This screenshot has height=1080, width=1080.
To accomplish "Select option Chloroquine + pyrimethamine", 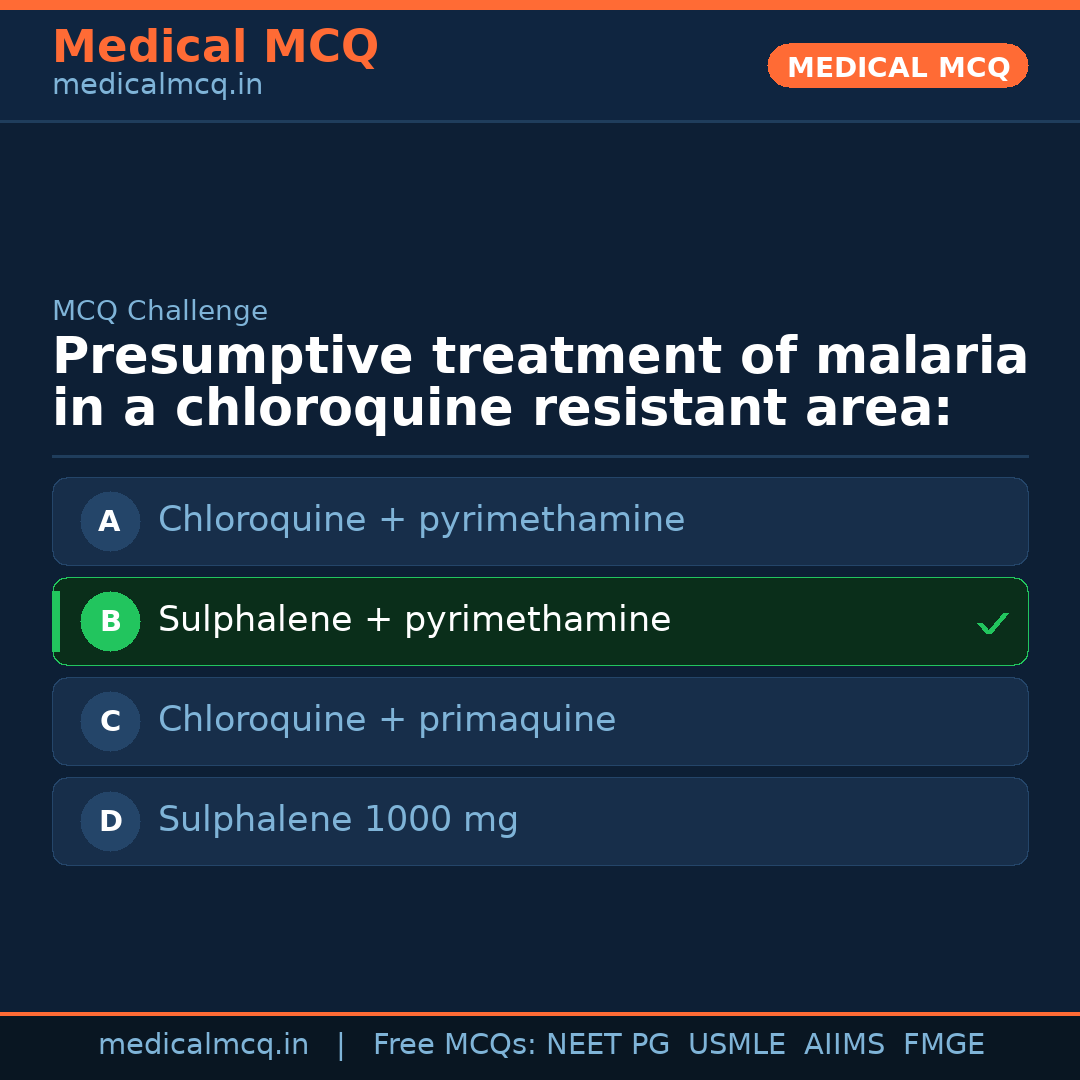I will (x=421, y=520).
